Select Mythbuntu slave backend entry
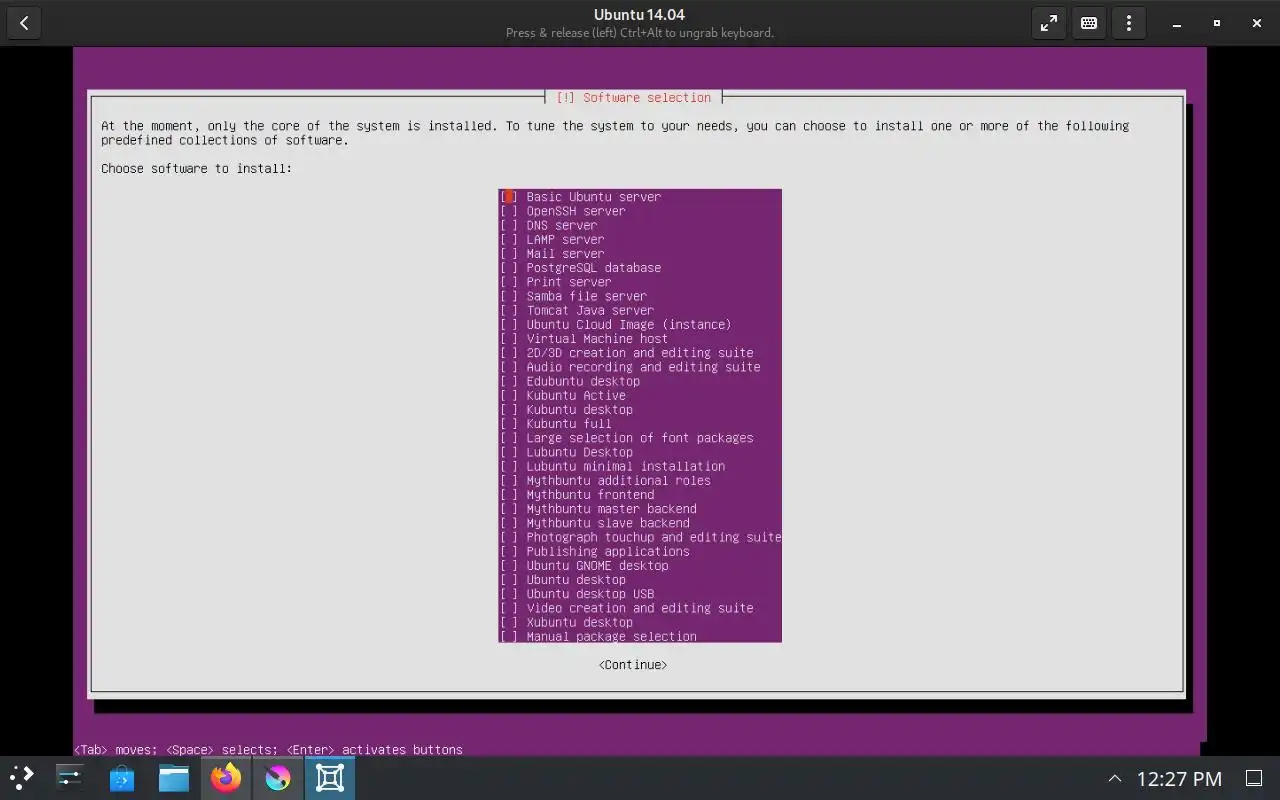Screen dimensions: 1280x800 [640, 523]
